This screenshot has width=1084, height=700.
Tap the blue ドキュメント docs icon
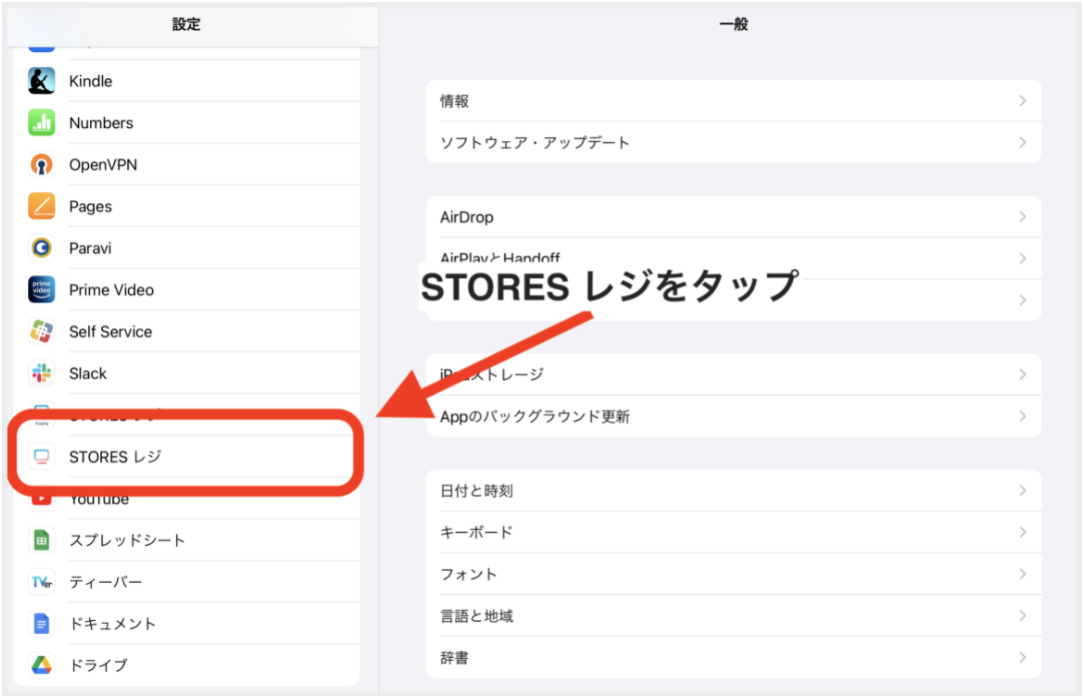tap(41, 624)
